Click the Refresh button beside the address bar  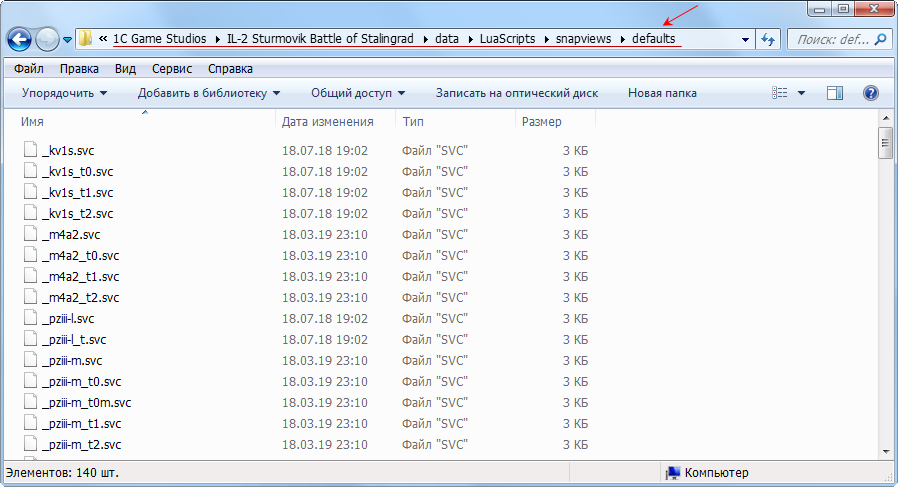(x=767, y=40)
